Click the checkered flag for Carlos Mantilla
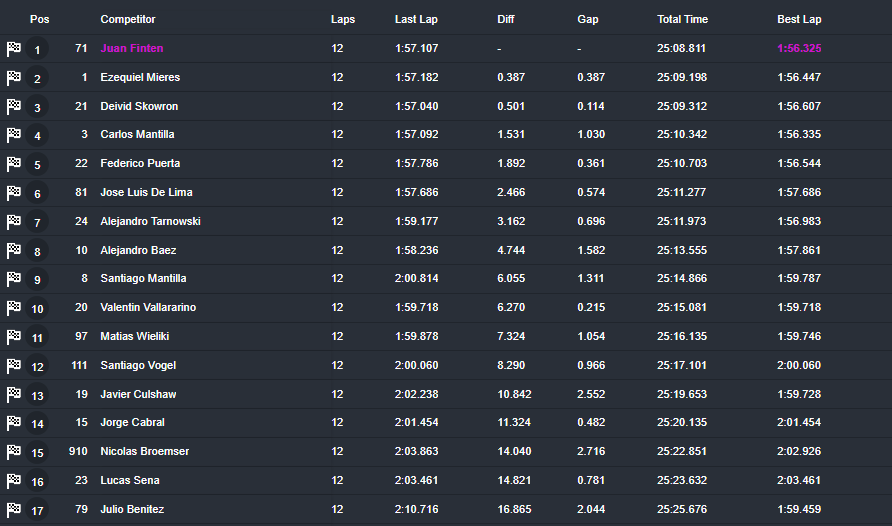Image resolution: width=892 pixels, height=526 pixels. click(x=14, y=135)
